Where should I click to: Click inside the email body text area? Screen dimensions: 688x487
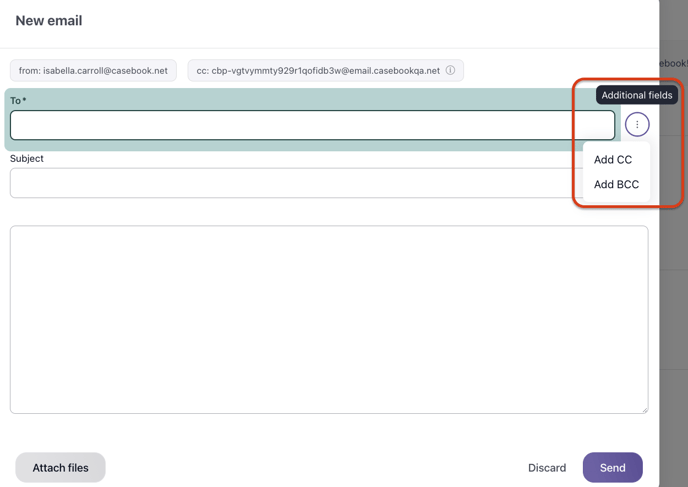(328, 319)
